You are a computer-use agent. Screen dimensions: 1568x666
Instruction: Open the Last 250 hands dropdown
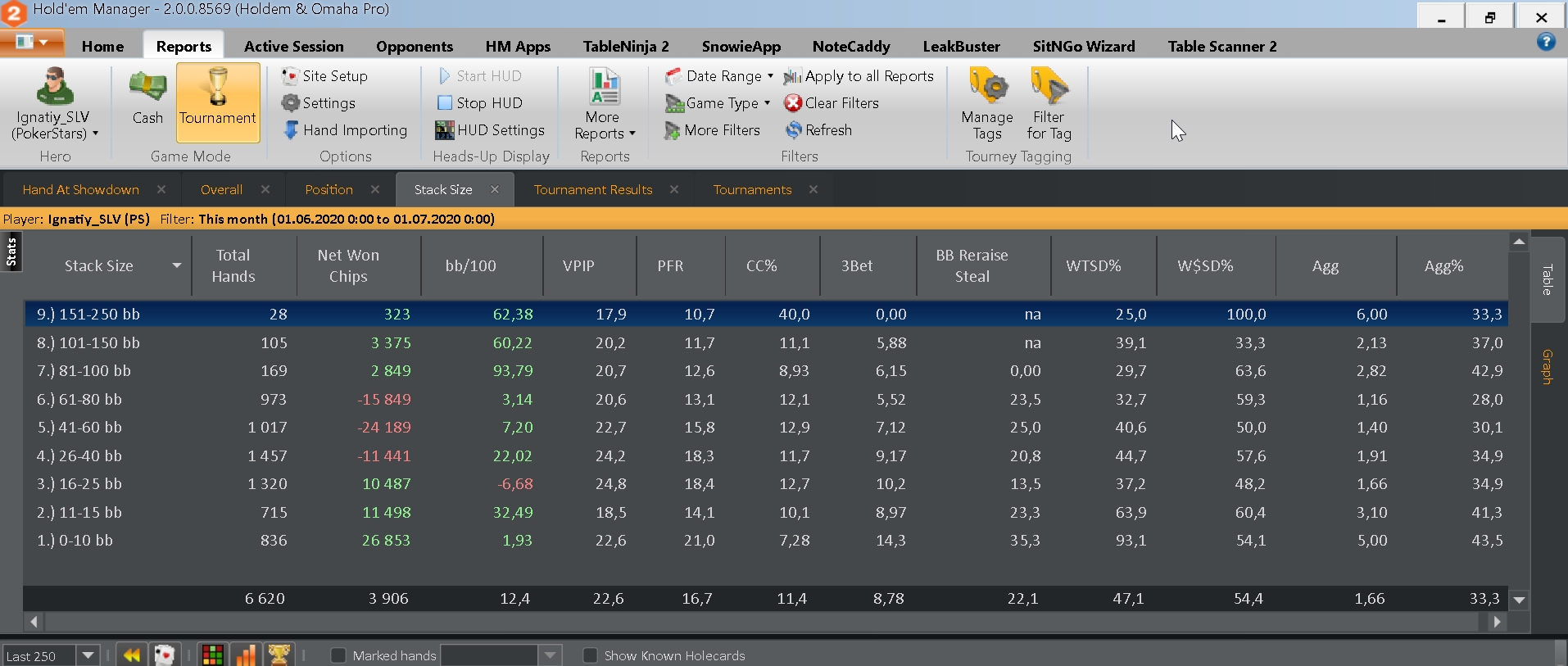[x=88, y=655]
